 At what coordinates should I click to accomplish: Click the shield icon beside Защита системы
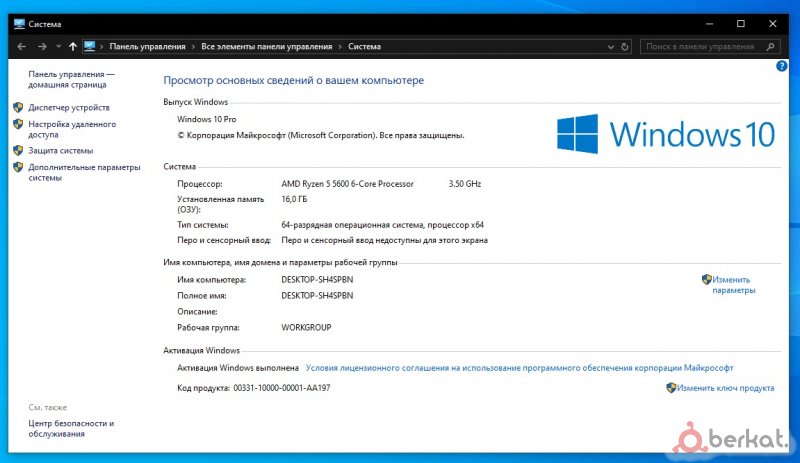point(18,151)
